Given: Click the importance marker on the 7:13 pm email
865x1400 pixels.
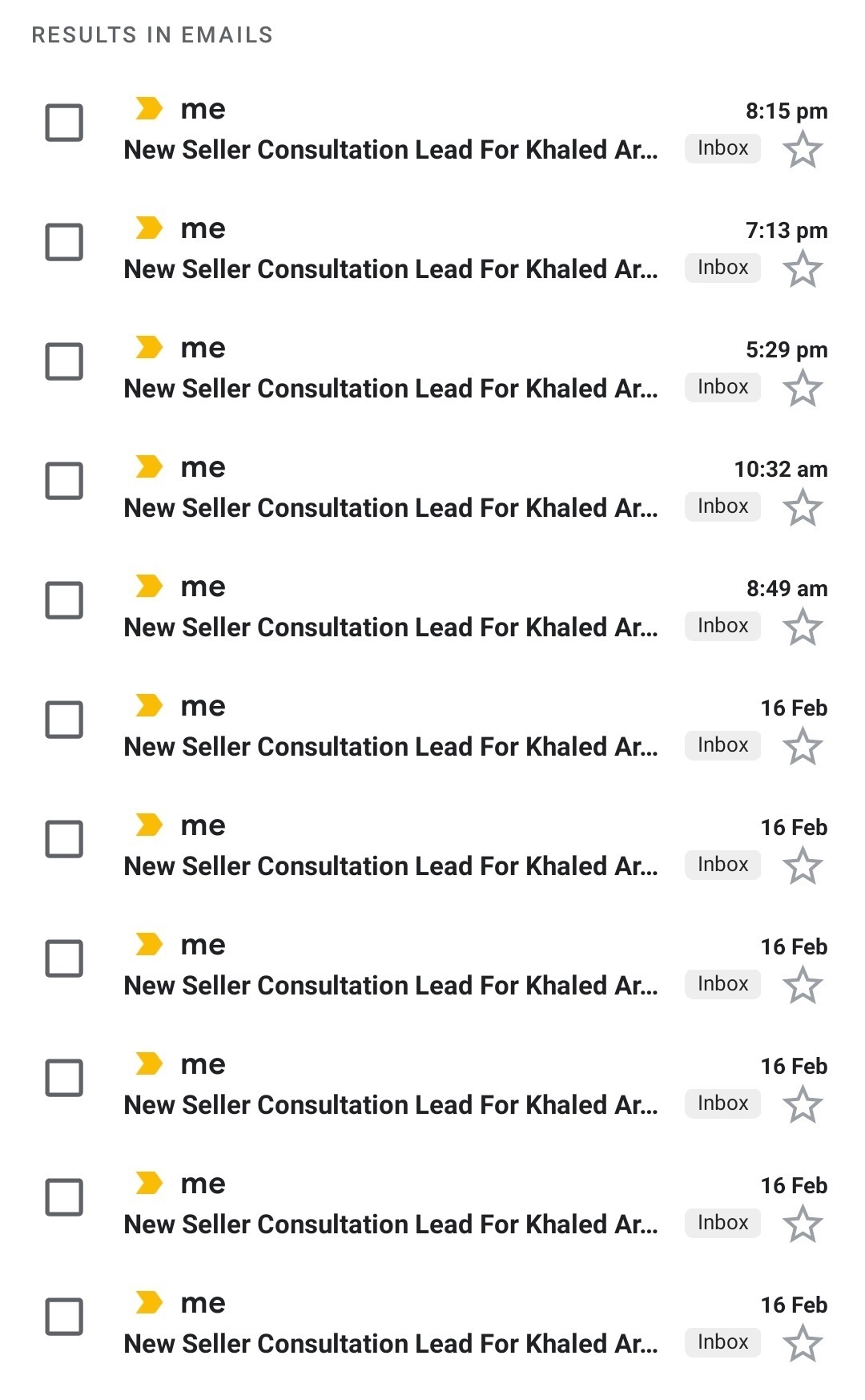Looking at the screenshot, I should coord(149,228).
